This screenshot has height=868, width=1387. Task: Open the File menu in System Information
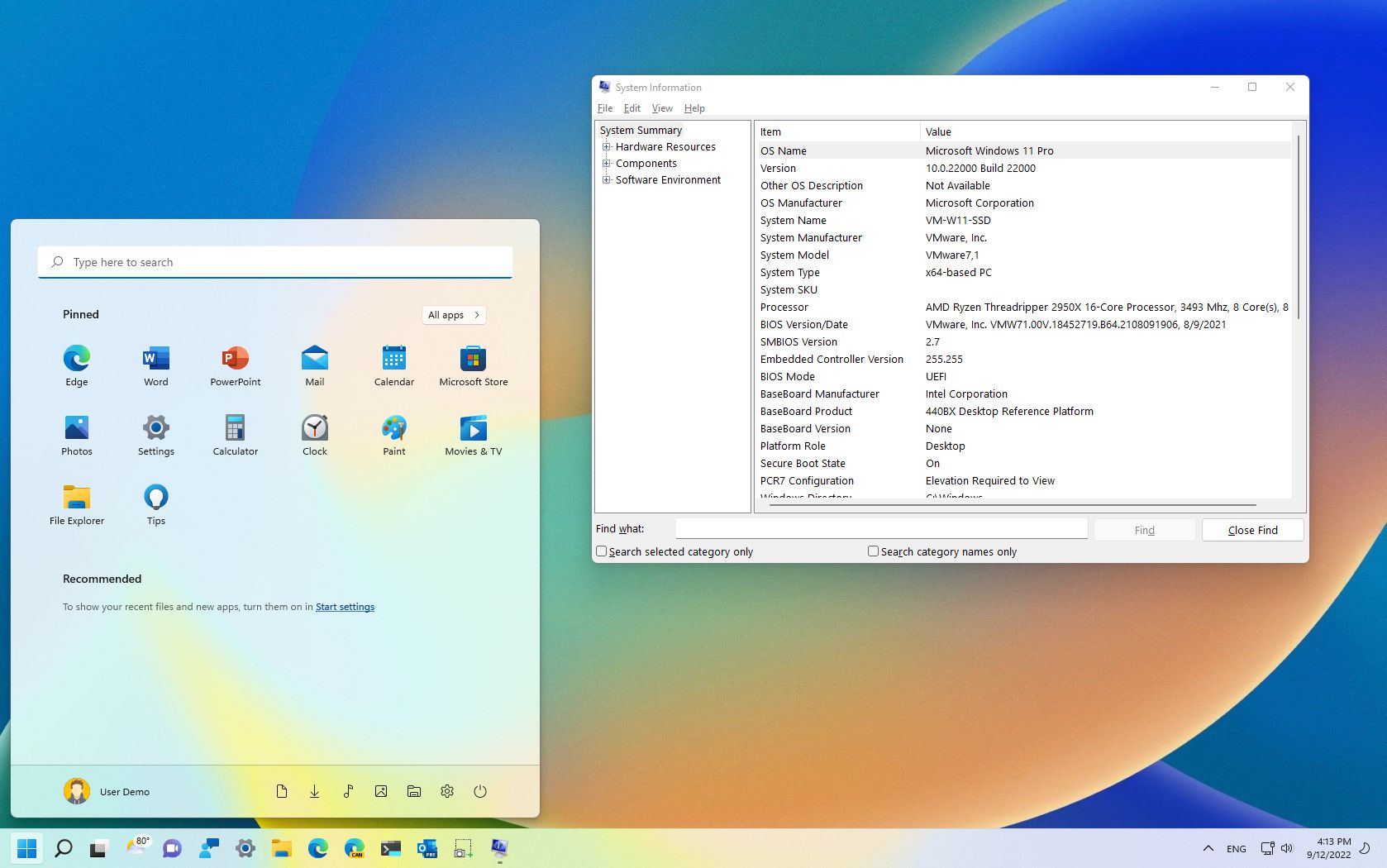coord(604,107)
